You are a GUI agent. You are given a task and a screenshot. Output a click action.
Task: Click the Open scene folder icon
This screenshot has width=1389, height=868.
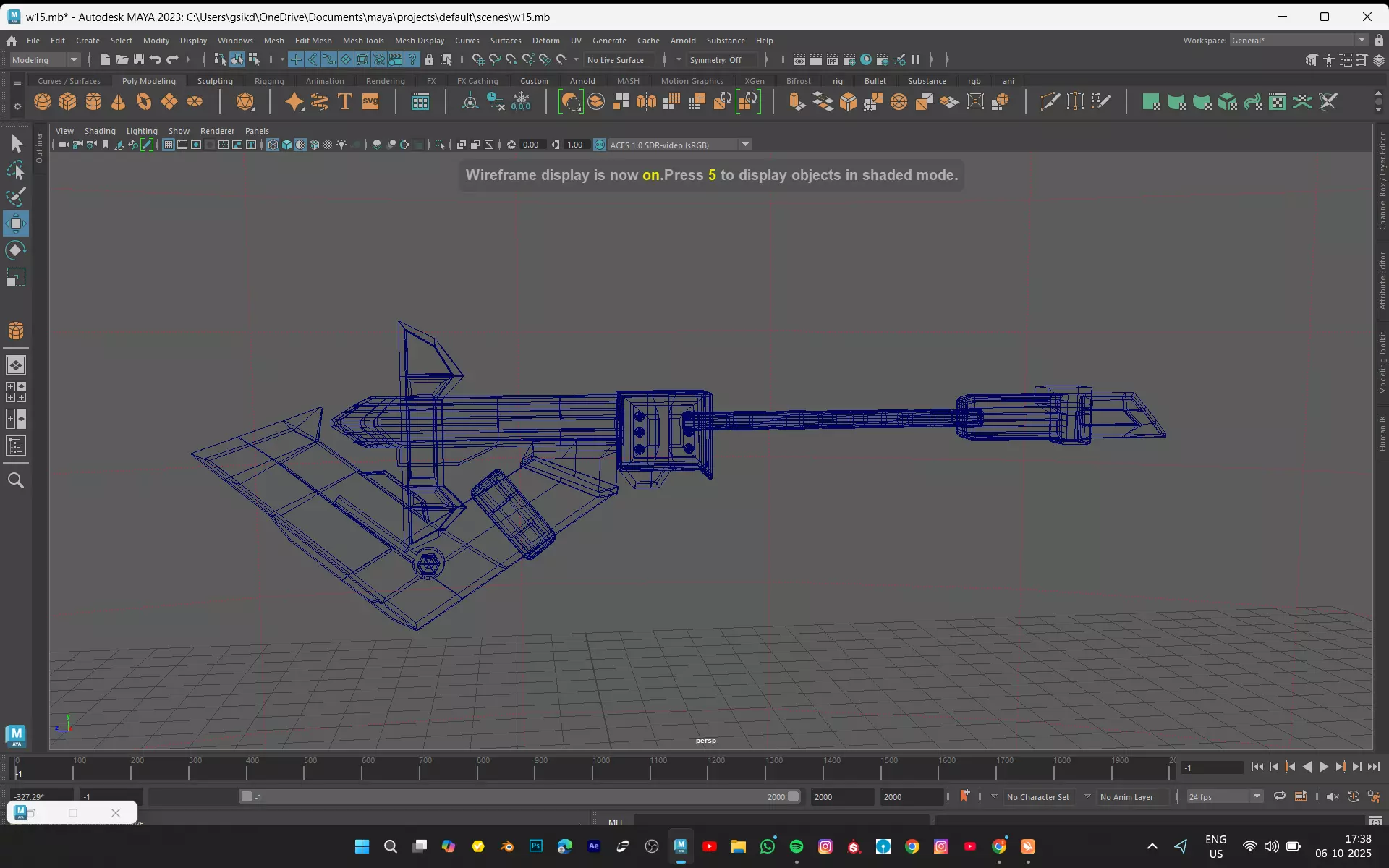pyautogui.click(x=122, y=59)
